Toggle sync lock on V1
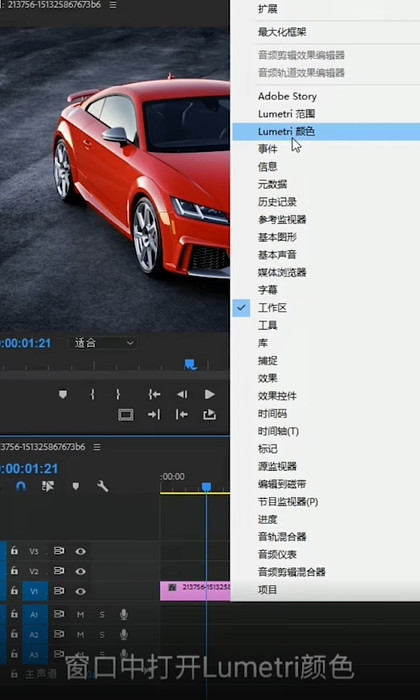Image resolution: width=420 pixels, height=700 pixels. [x=59, y=591]
